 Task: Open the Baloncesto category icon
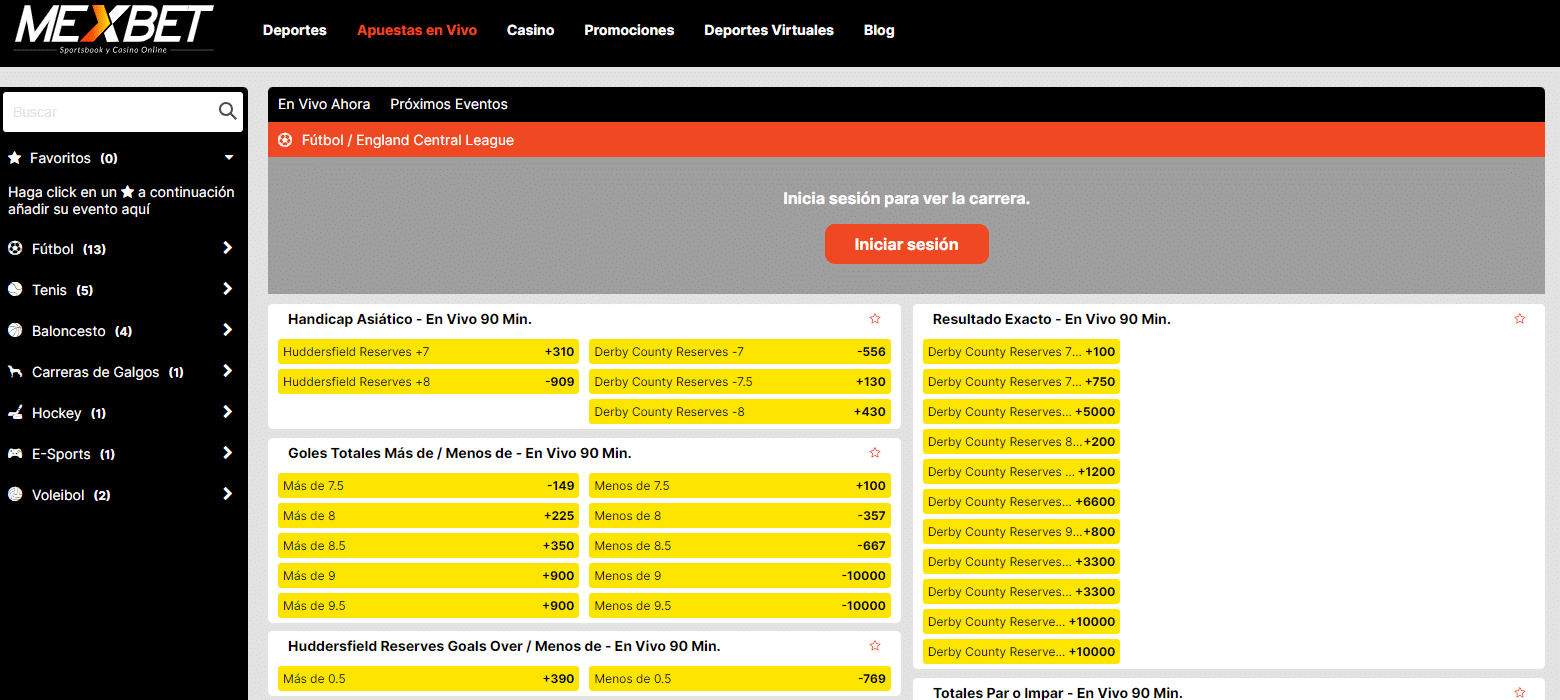tap(14, 330)
